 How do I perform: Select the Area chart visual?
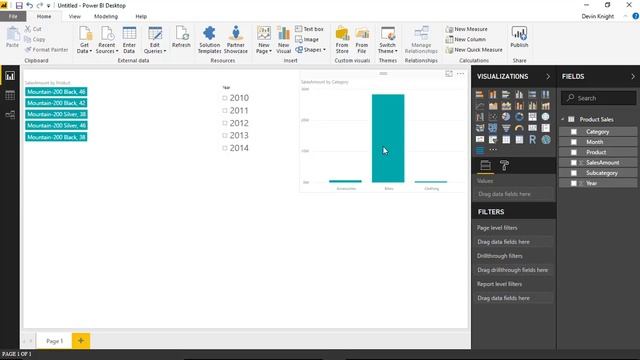pos(493,106)
